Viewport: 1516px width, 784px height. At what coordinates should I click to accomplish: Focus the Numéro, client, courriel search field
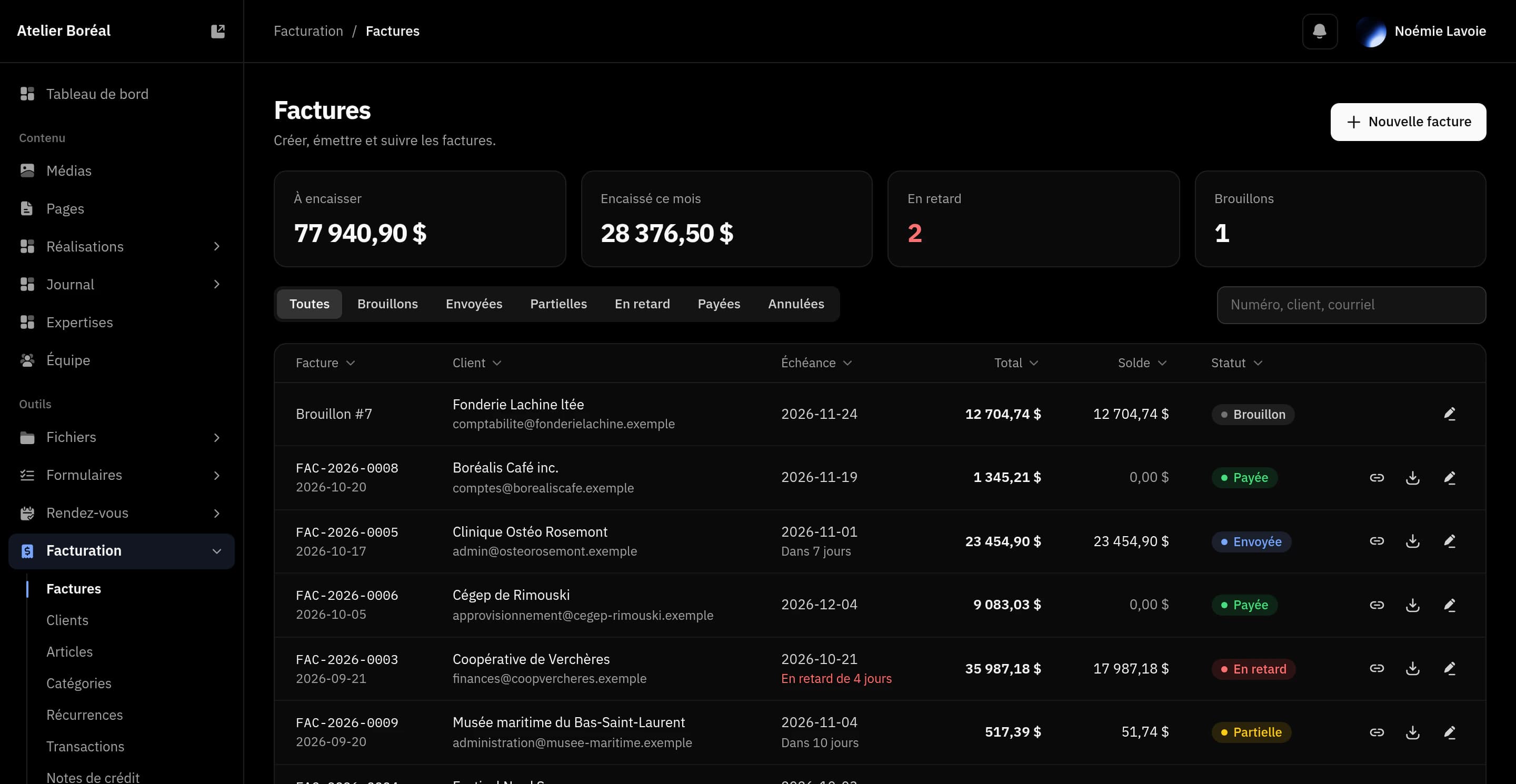click(x=1351, y=305)
